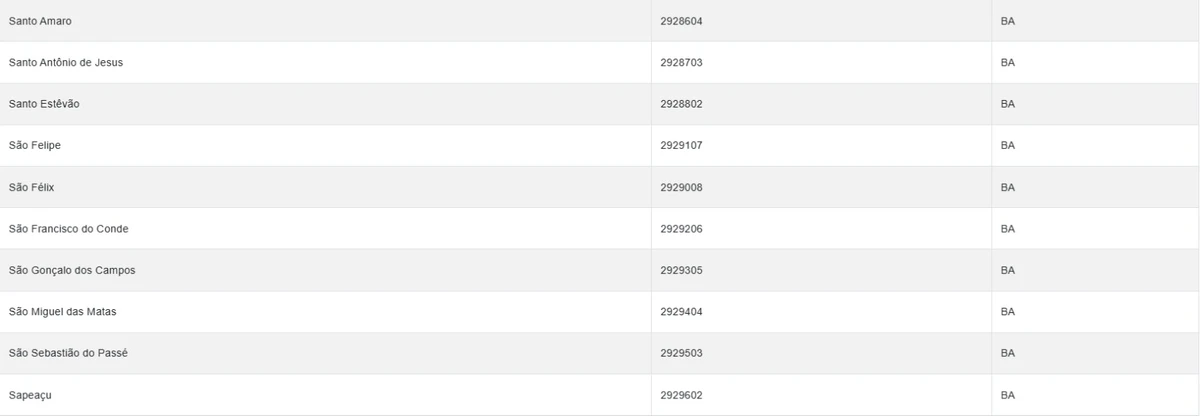The width and height of the screenshot is (1200, 416).
Task: Click BA state cell in Sapeaçu row
Action: (1007, 395)
